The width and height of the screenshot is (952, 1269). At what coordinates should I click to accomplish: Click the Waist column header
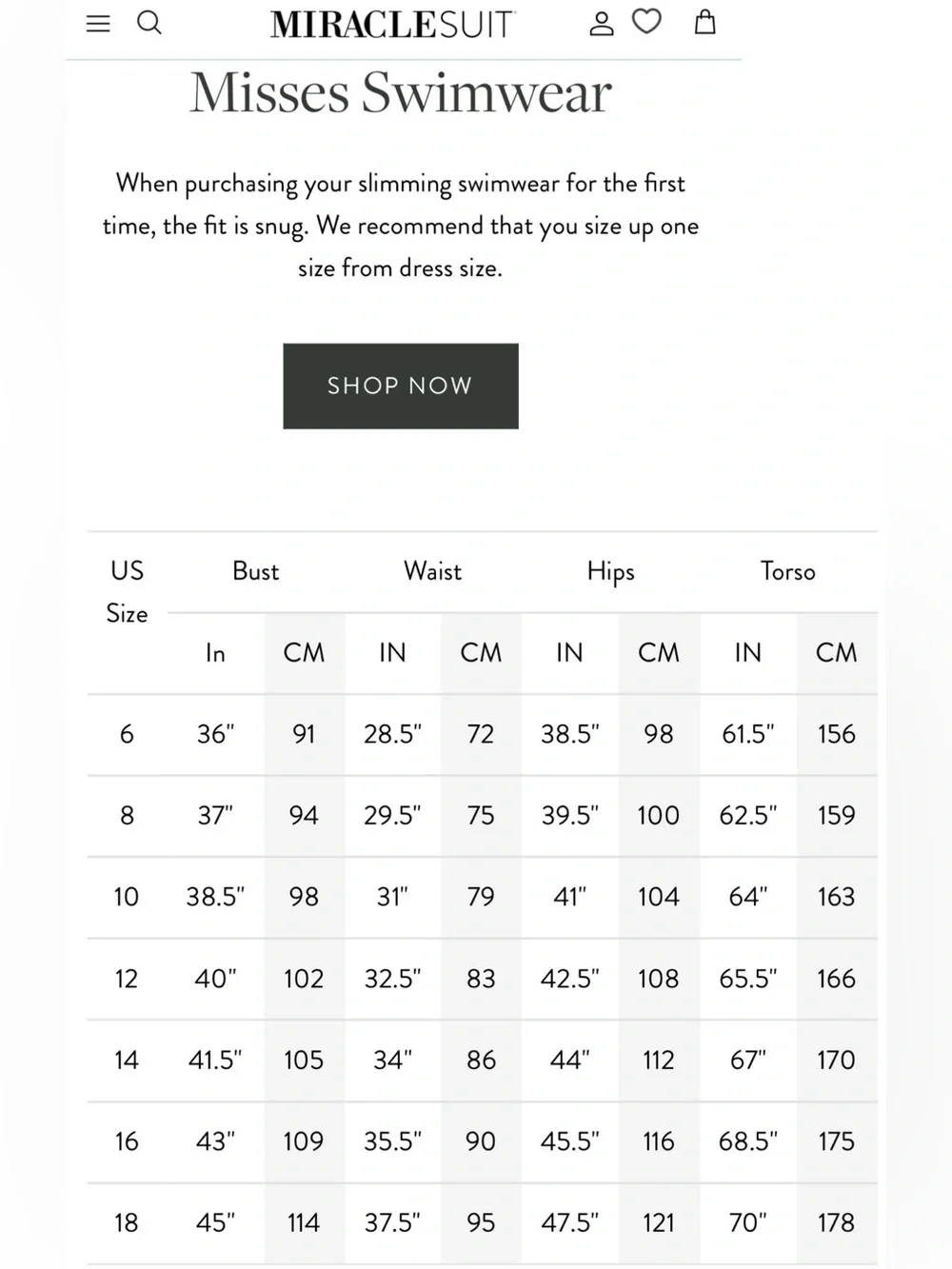click(433, 571)
